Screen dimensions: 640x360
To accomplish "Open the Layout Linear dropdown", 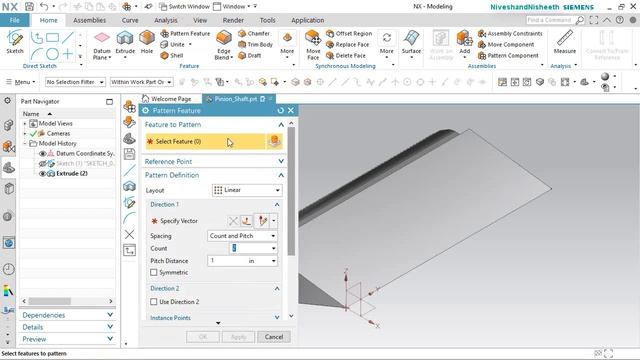I will pos(247,190).
